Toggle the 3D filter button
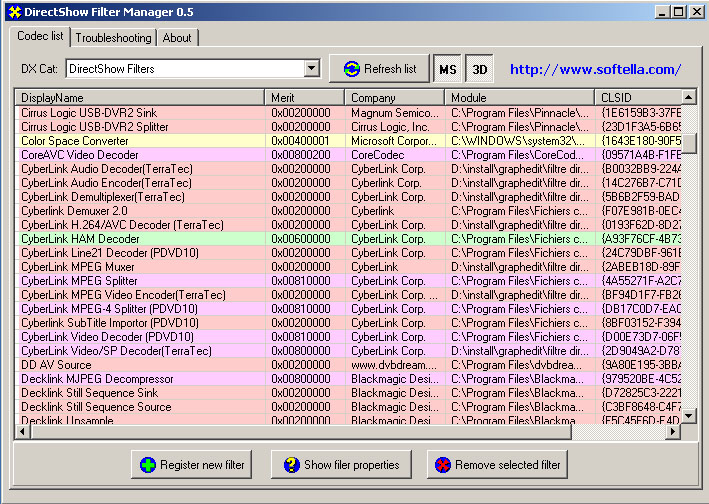The height and width of the screenshot is (504, 709). (x=479, y=69)
